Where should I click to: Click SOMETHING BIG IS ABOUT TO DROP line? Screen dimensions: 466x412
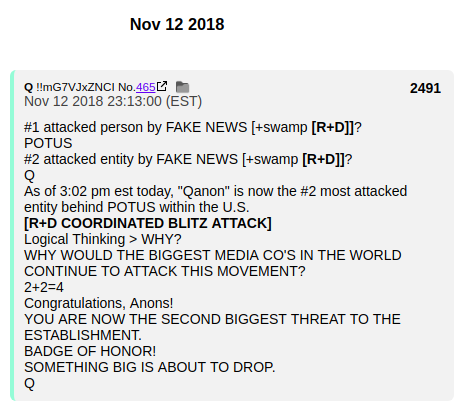(x=150, y=367)
